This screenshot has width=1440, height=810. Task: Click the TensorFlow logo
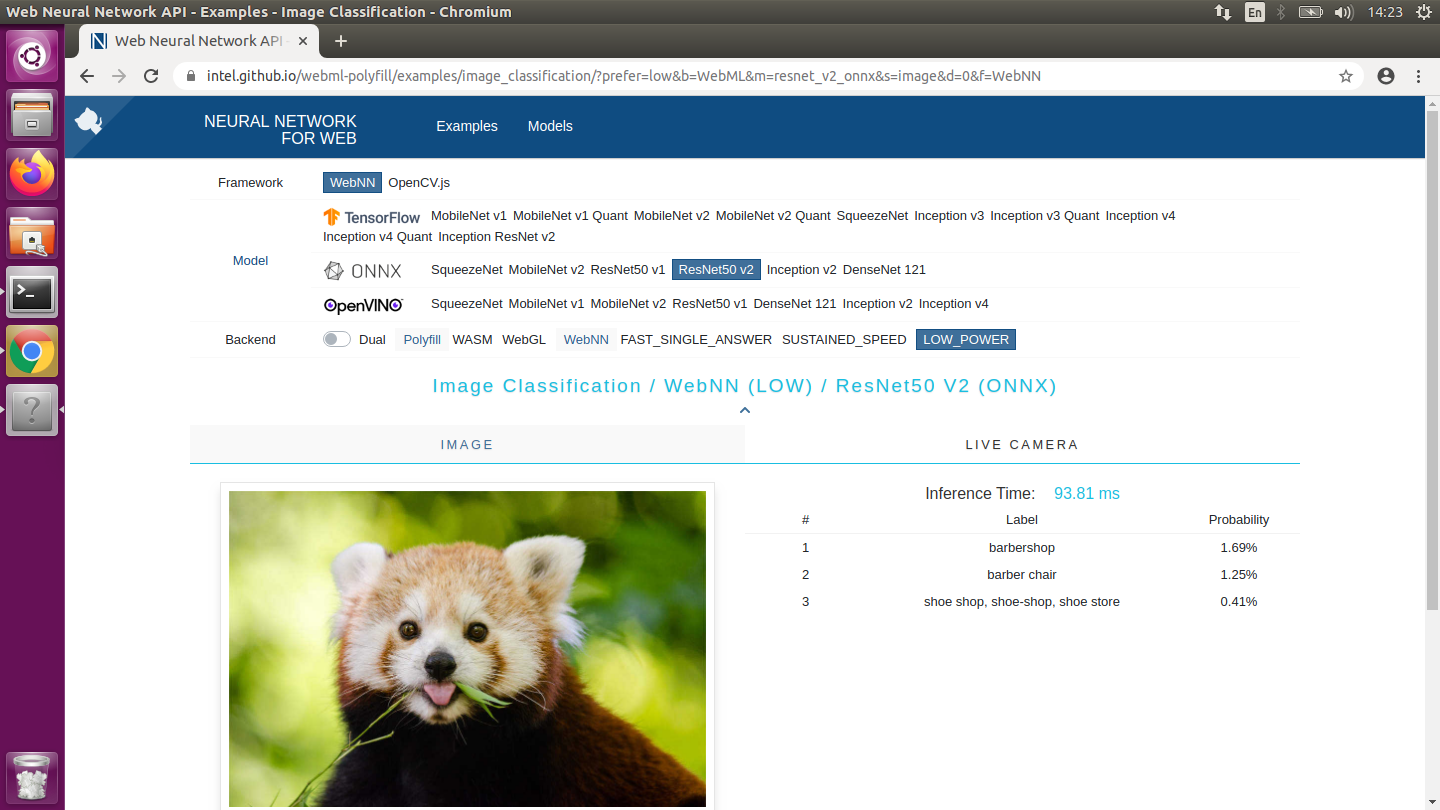372,217
